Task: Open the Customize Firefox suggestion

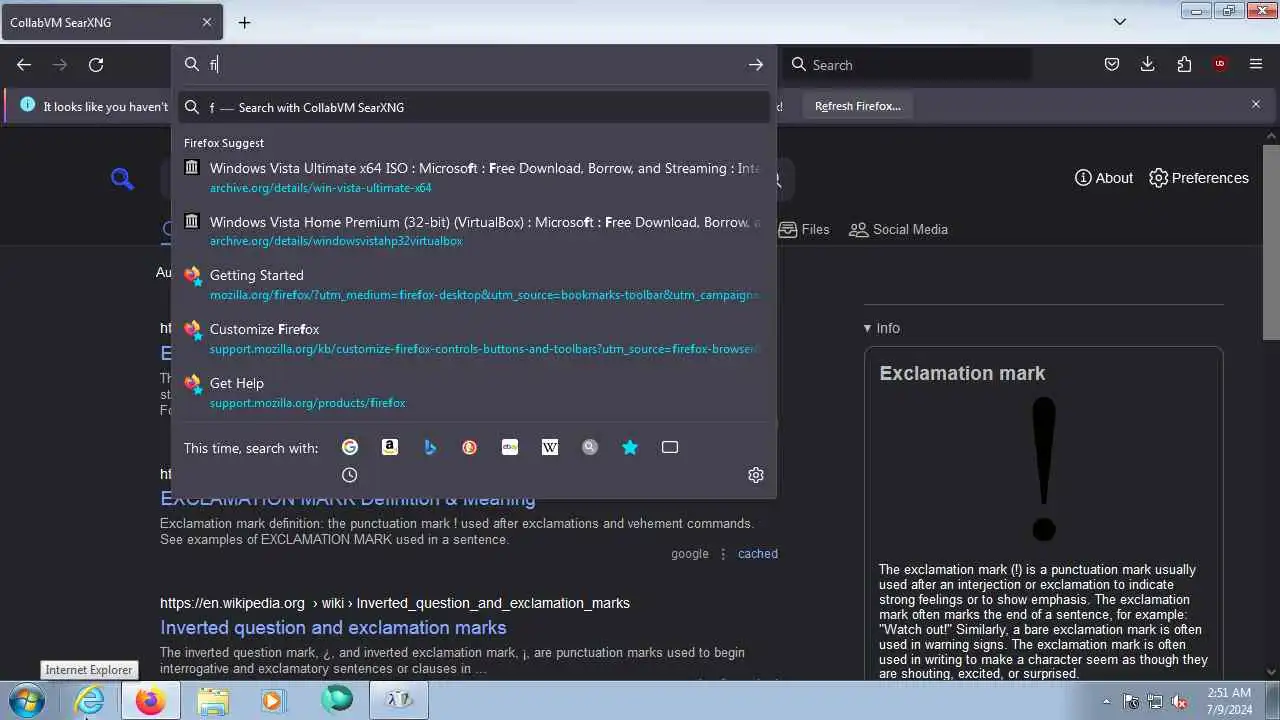Action: tap(474, 338)
